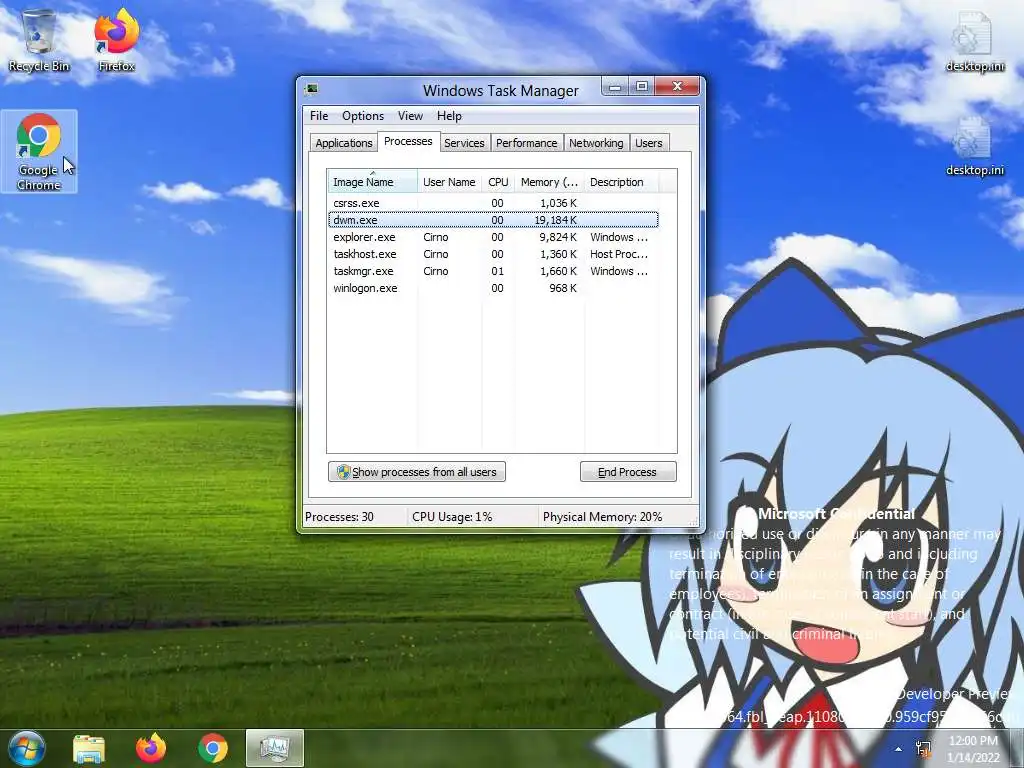Open the View menu

point(410,116)
